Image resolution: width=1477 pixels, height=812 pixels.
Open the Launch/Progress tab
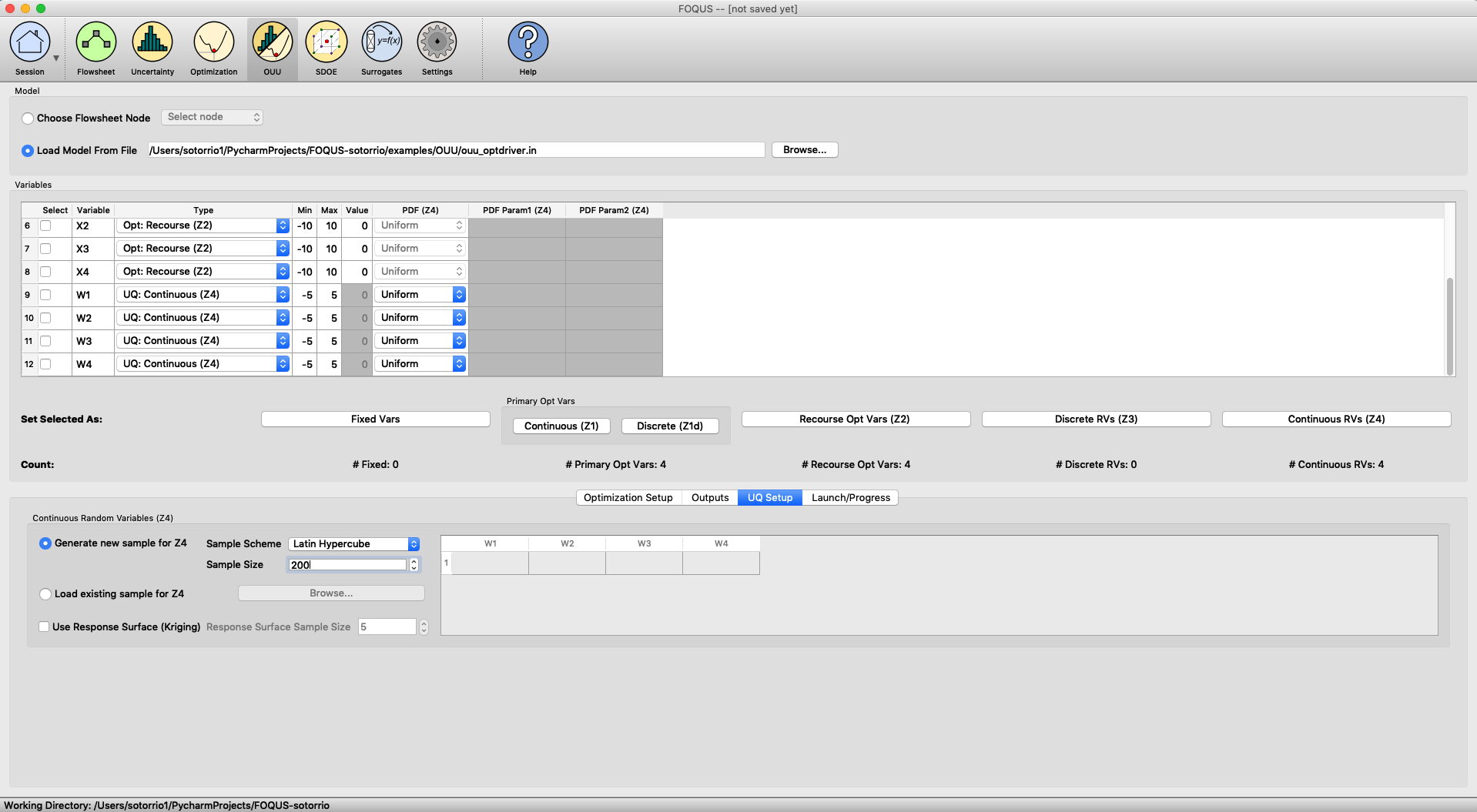point(850,498)
